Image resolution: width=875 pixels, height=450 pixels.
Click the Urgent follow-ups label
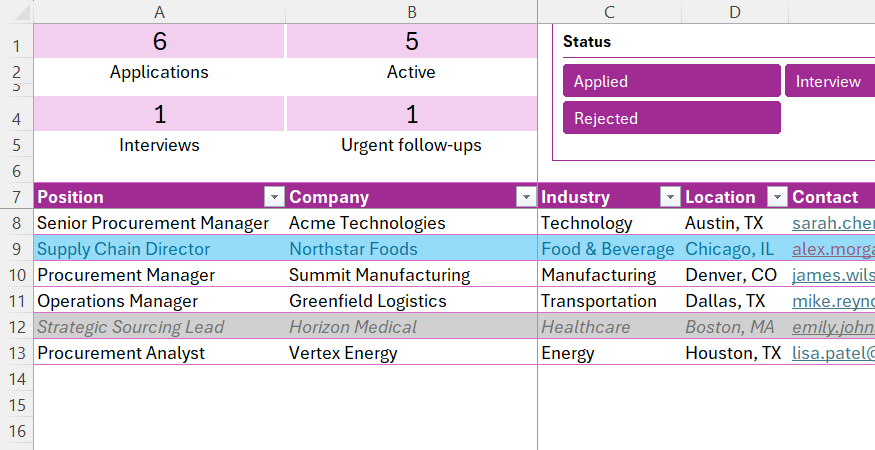coord(412,145)
